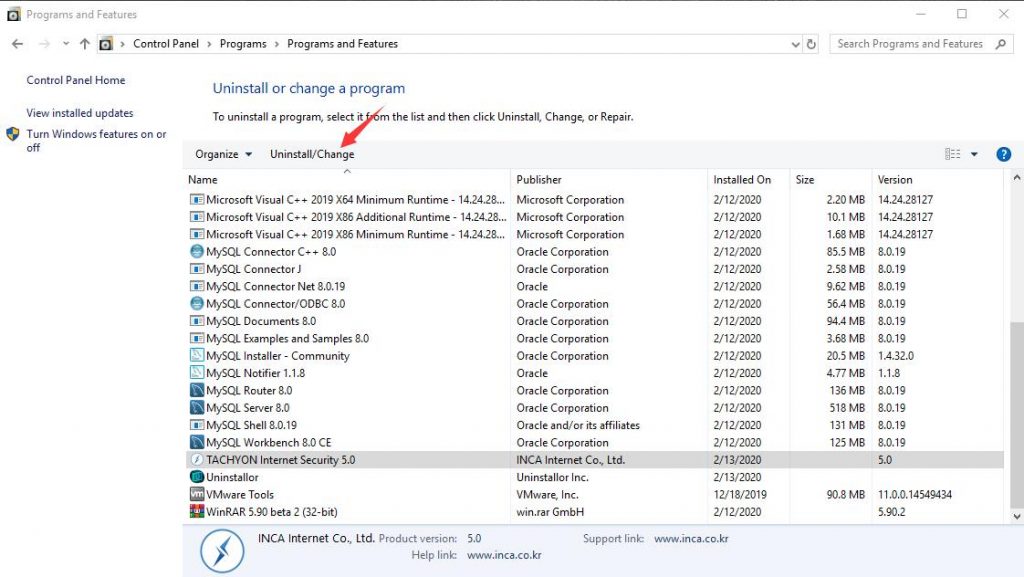
Task: Select 'MySQL Workbench 8.0 CE' name text
Action: (x=269, y=443)
